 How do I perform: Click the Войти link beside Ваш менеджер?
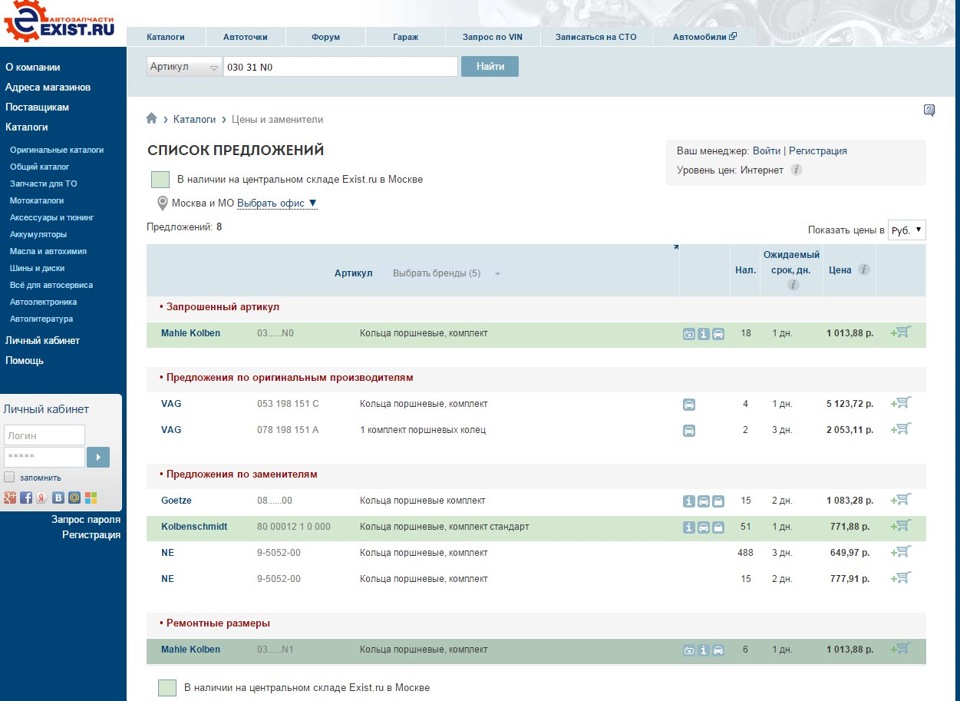767,151
